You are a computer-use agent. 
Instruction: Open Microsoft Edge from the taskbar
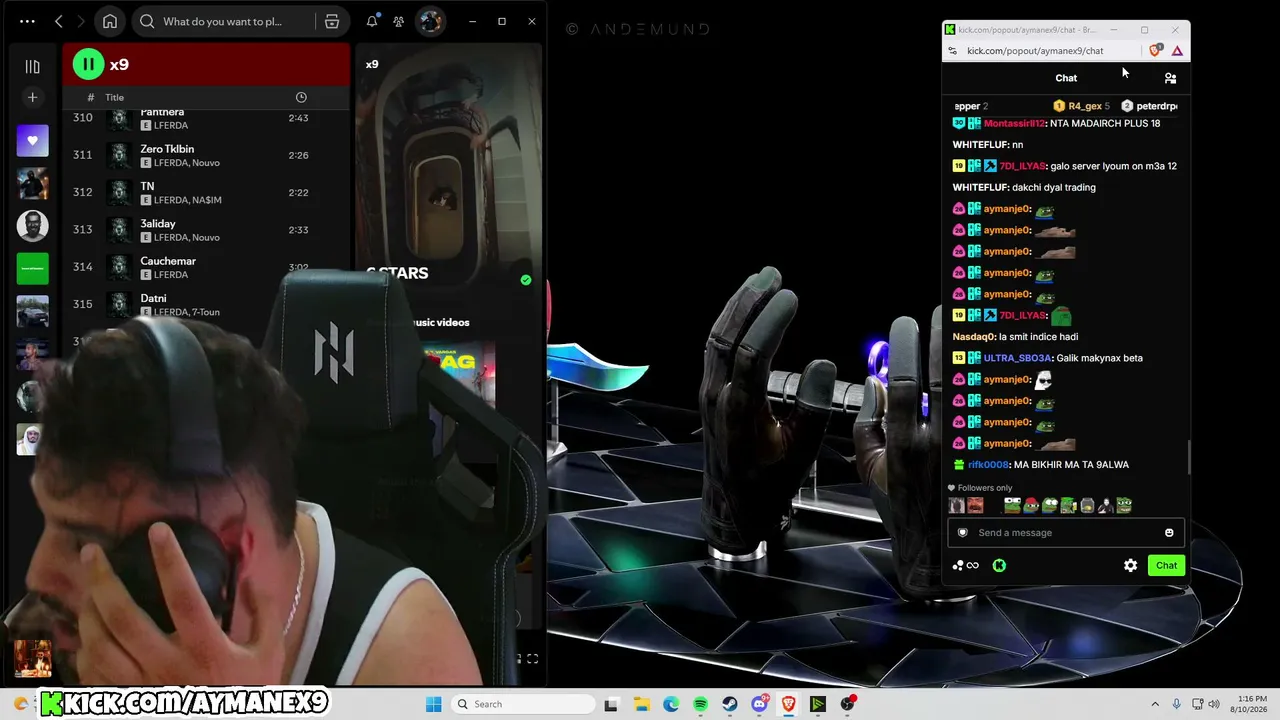click(x=671, y=704)
